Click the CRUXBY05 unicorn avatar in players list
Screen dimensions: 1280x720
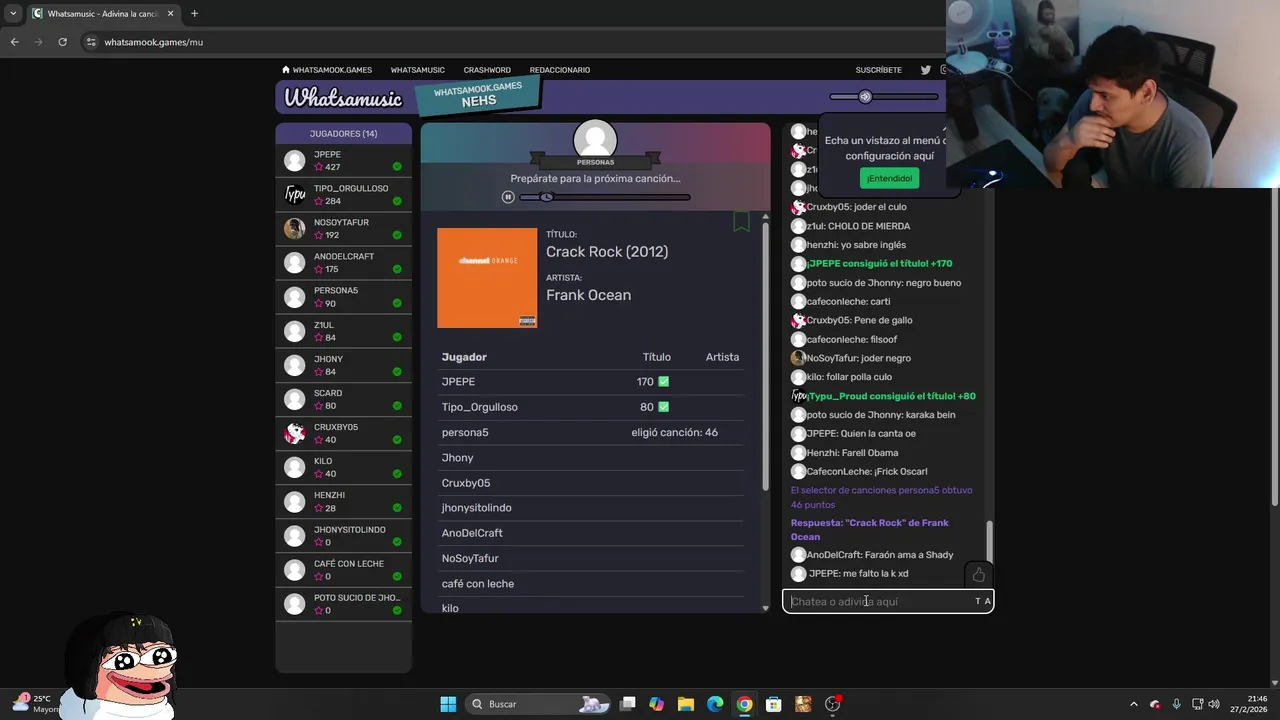tap(294, 433)
